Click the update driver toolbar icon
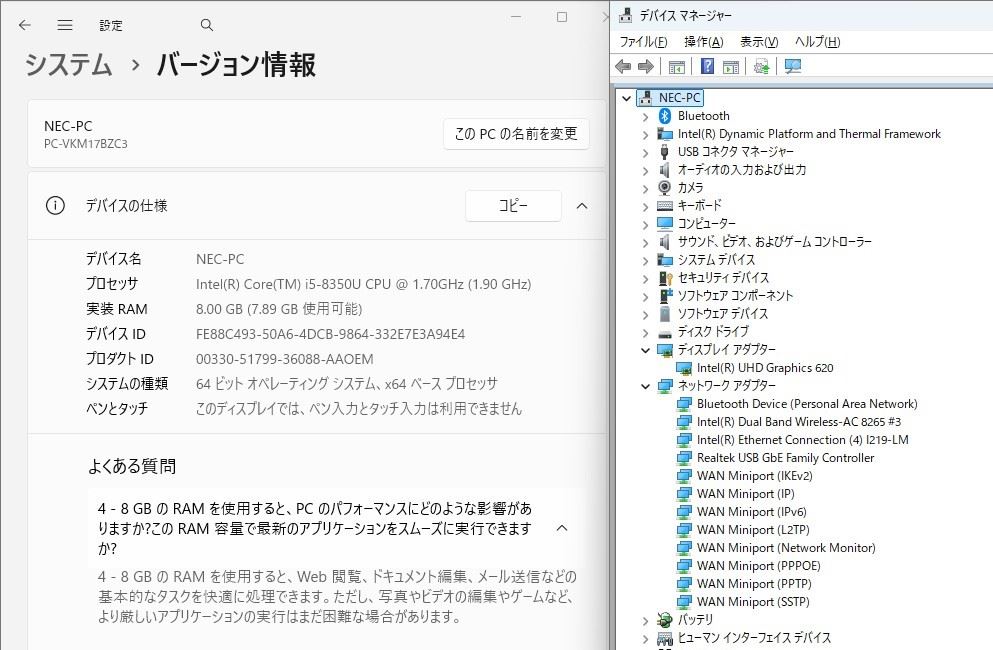This screenshot has width=993, height=650. click(x=761, y=67)
